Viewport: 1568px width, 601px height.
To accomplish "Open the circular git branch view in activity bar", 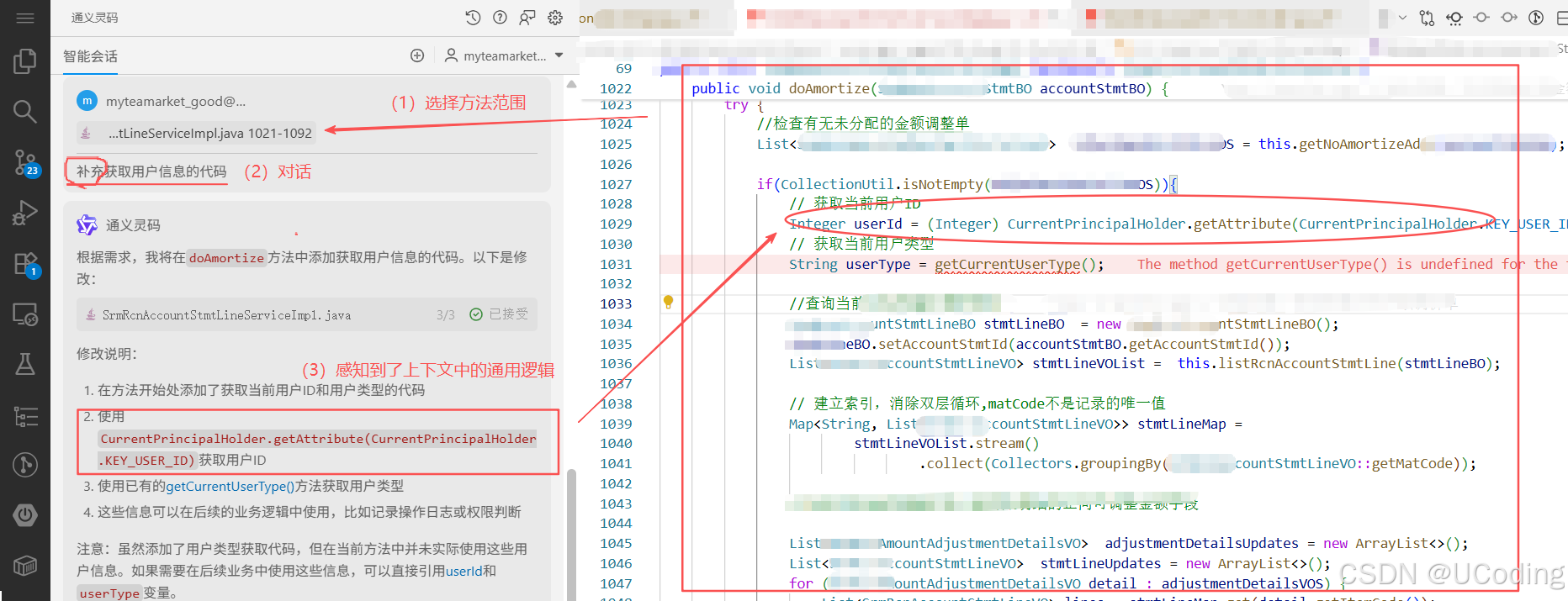I will click(x=25, y=465).
